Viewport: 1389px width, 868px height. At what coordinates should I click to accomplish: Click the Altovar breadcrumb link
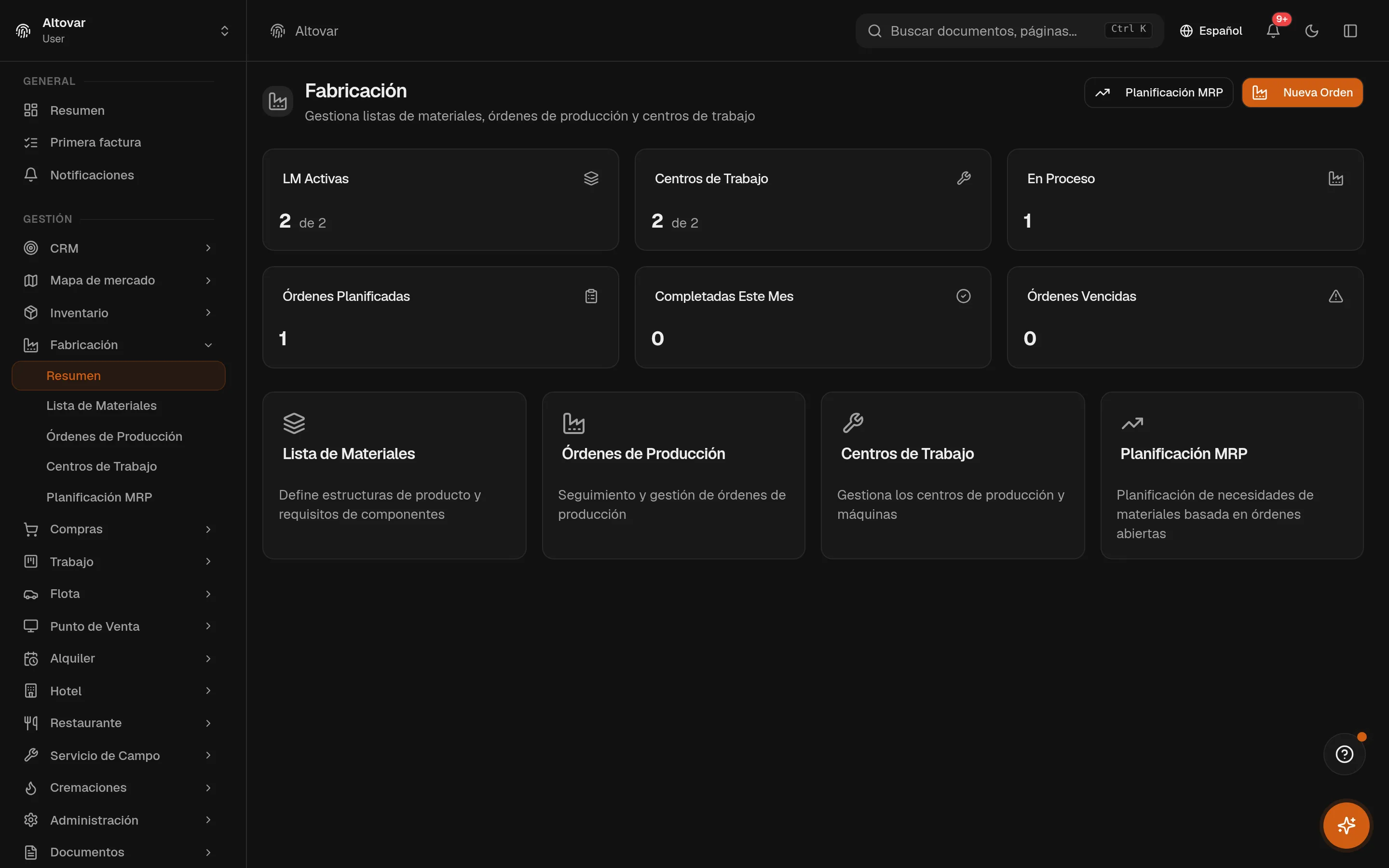[x=316, y=31]
